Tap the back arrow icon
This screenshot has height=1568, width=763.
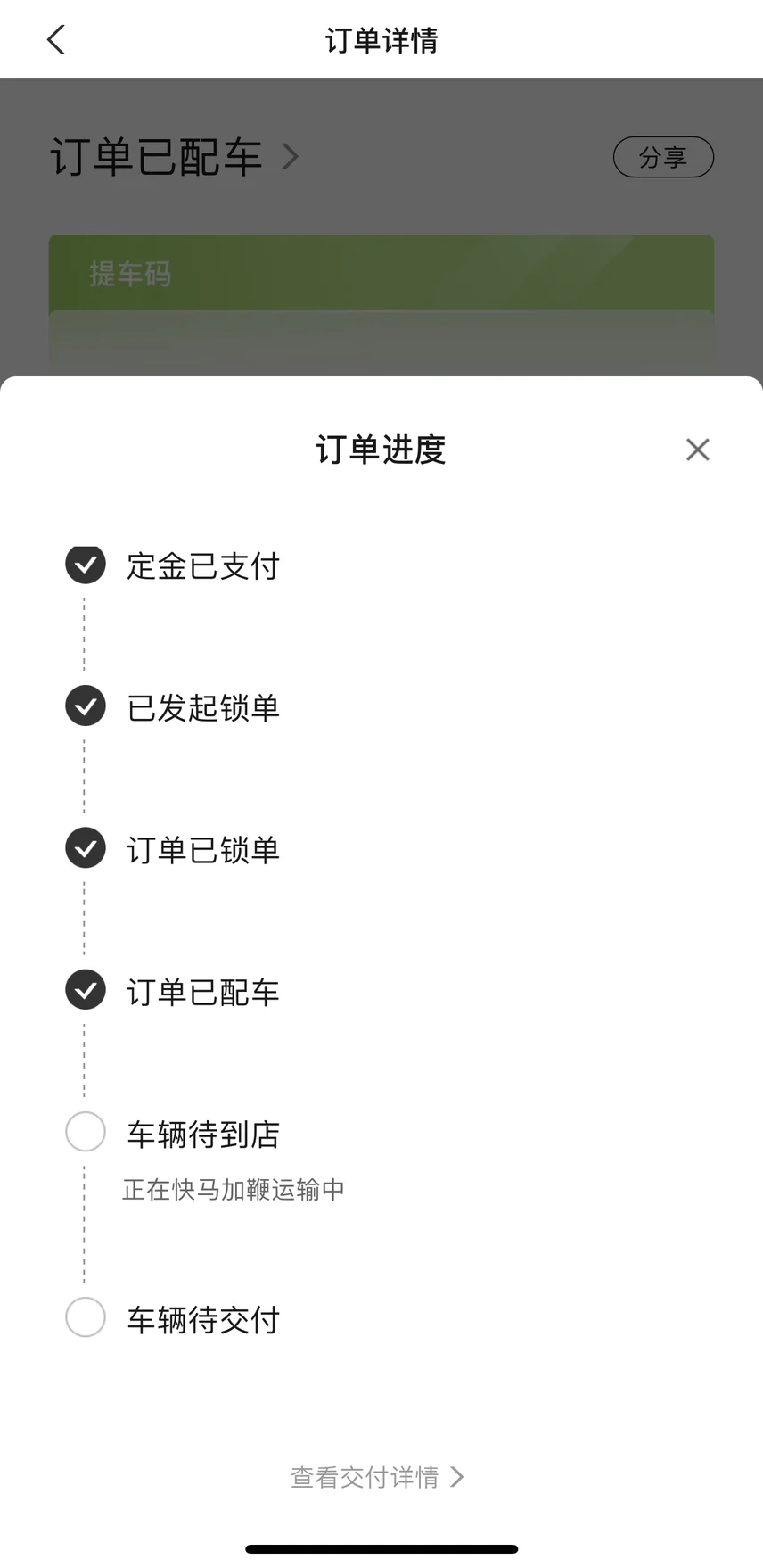tap(56, 39)
